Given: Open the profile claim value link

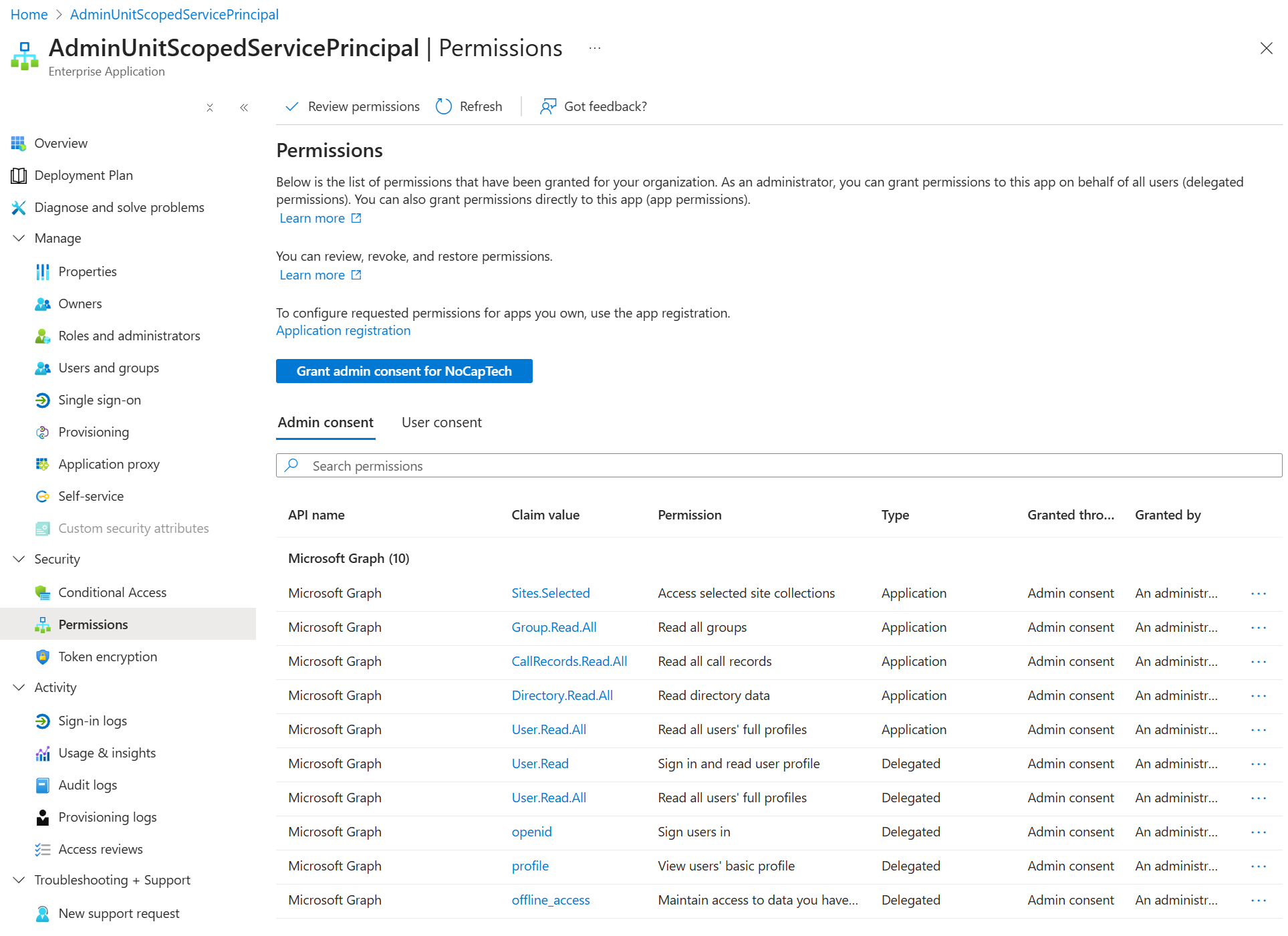Looking at the screenshot, I should click(530, 866).
